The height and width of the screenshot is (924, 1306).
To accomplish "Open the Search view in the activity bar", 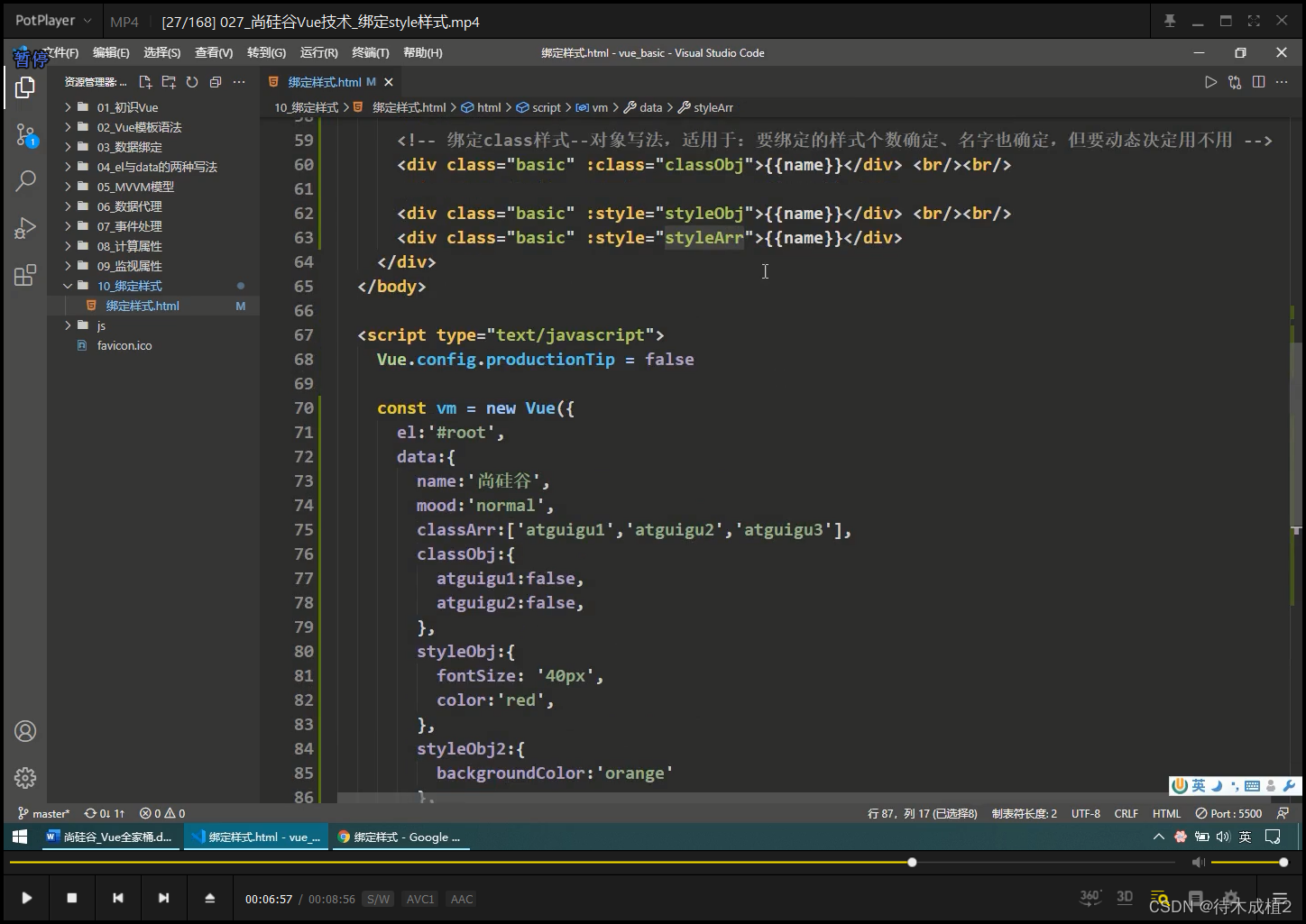I will [25, 180].
